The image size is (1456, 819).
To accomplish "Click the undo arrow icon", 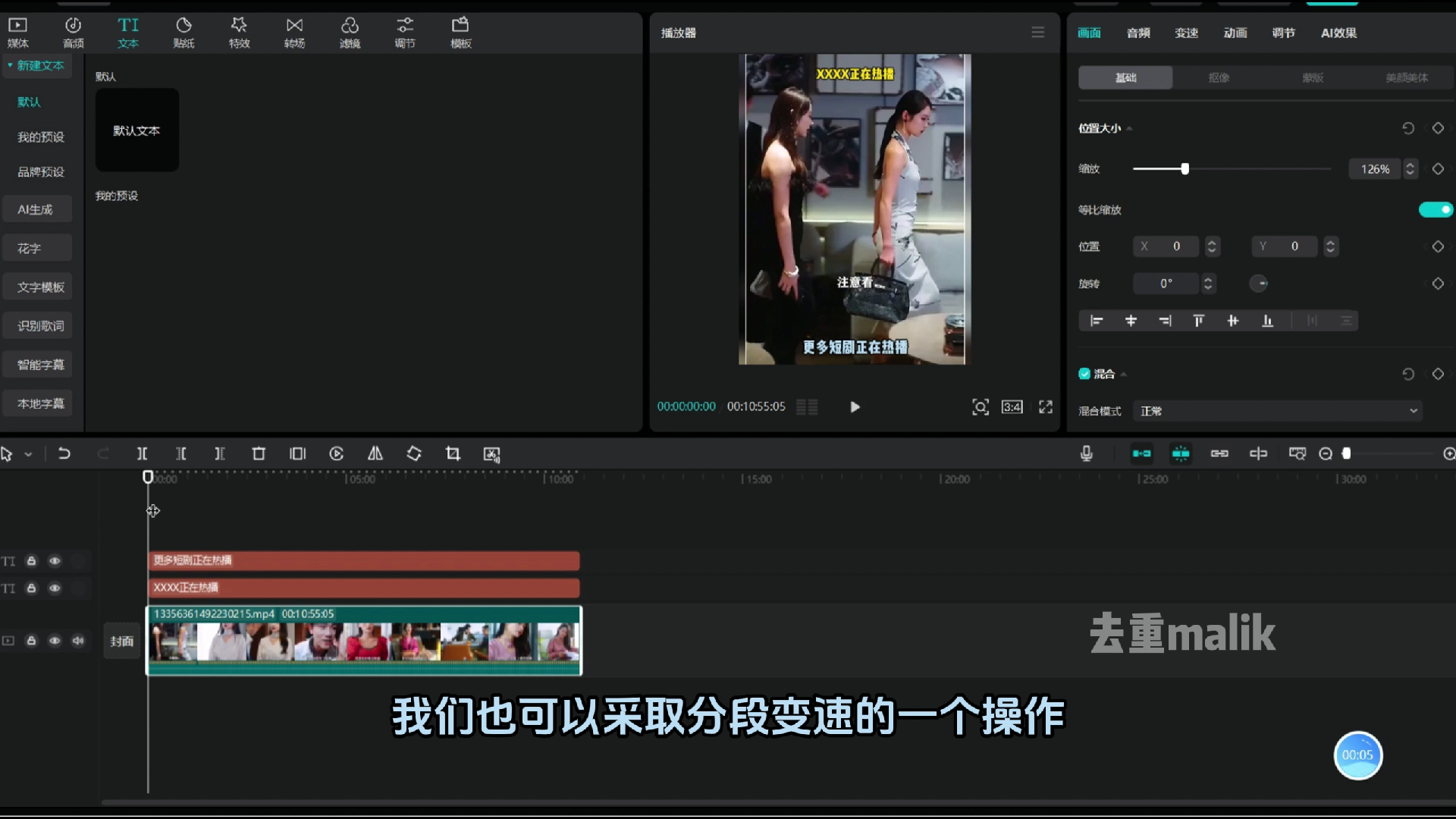I will pos(63,454).
